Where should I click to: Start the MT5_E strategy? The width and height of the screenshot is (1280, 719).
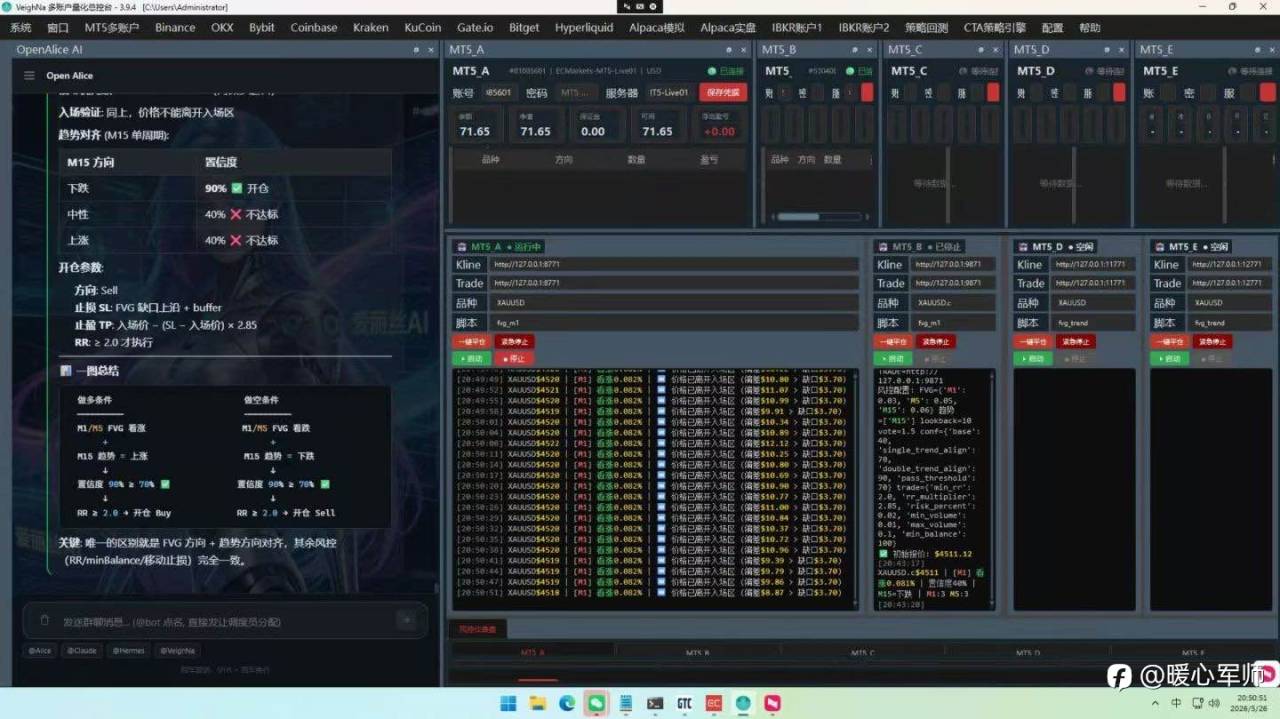[x=1170, y=358]
